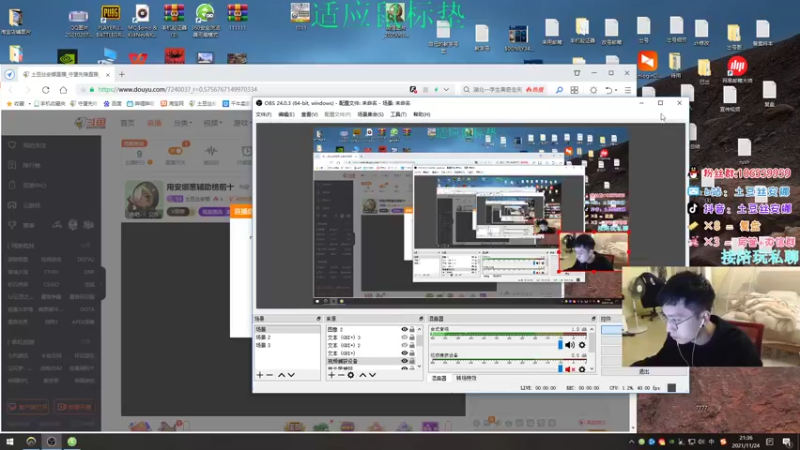Image resolution: width=800 pixels, height=450 pixels.
Task: Go to the browser home page icon
Action: 63,90
